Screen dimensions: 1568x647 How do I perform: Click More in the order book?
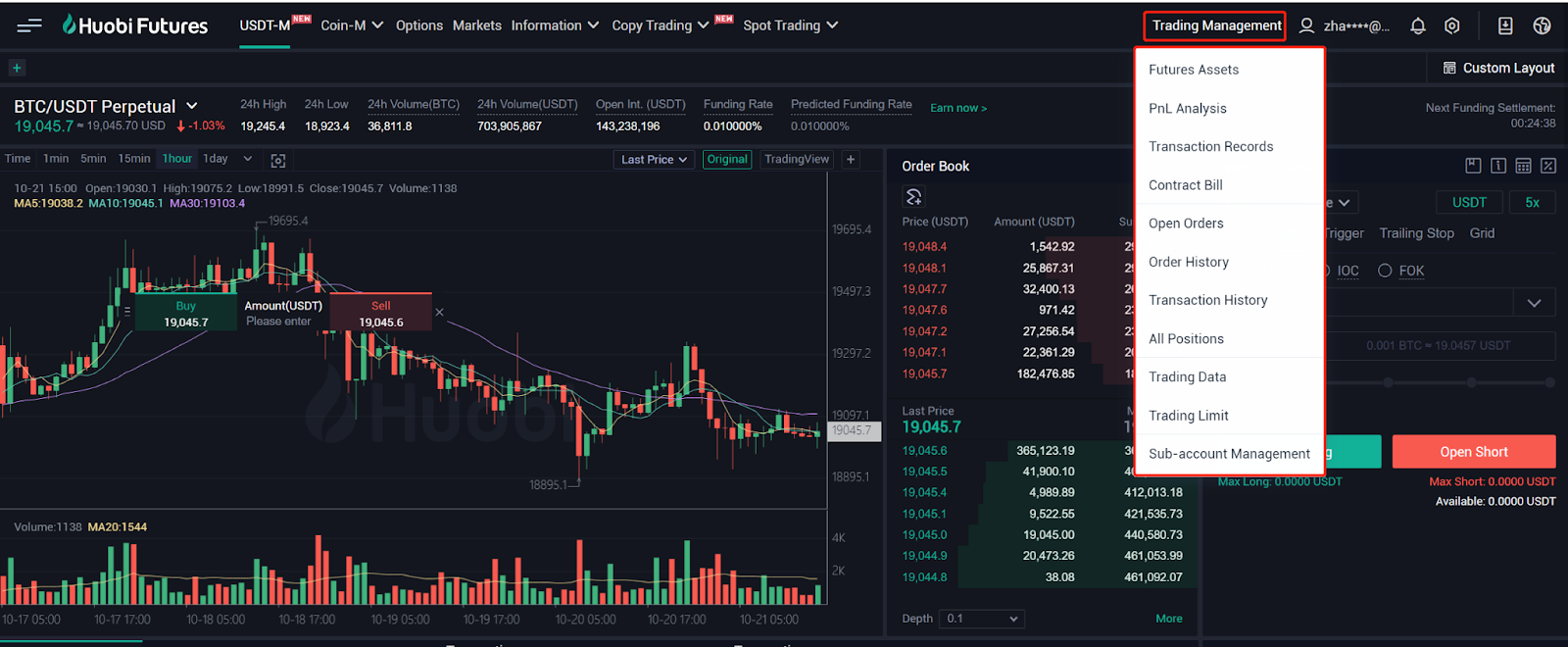[x=1169, y=619]
